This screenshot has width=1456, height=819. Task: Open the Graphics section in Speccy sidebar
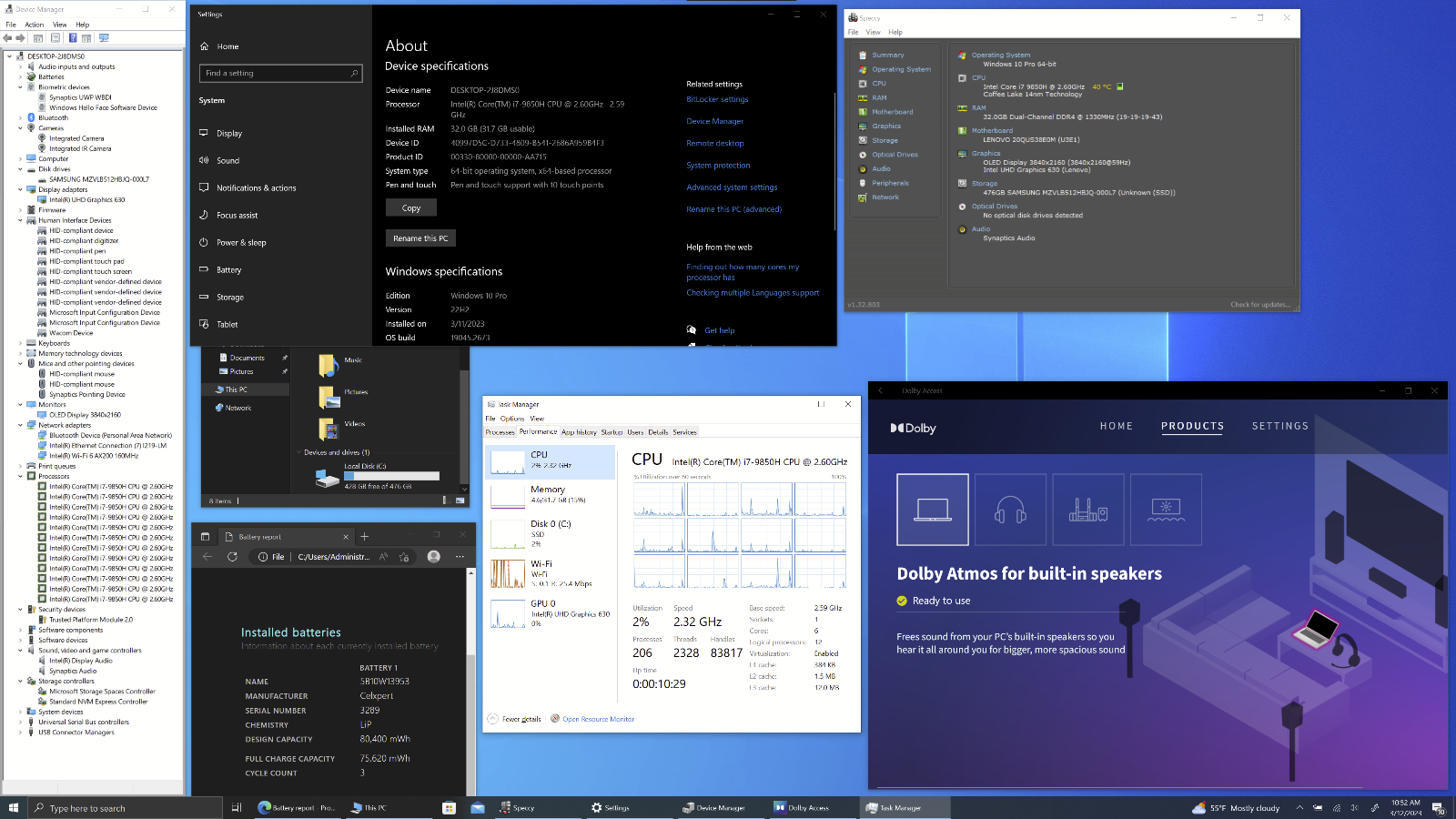pos(886,126)
